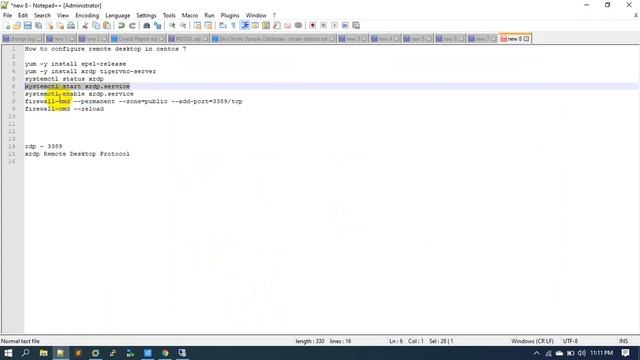The image size is (640, 360).
Task: Click the 'yum -y install epel-release' line
Action: coord(76,64)
